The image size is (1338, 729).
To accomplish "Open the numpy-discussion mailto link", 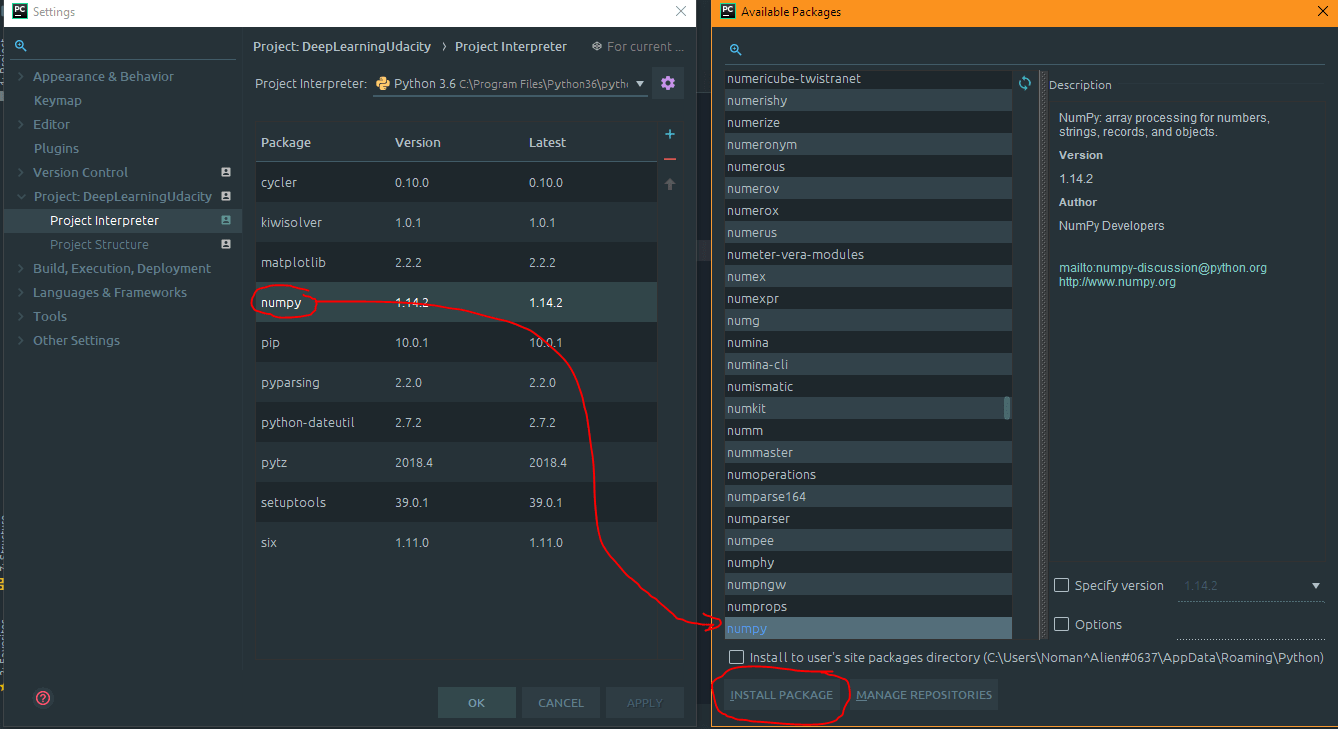I will coord(1163,268).
